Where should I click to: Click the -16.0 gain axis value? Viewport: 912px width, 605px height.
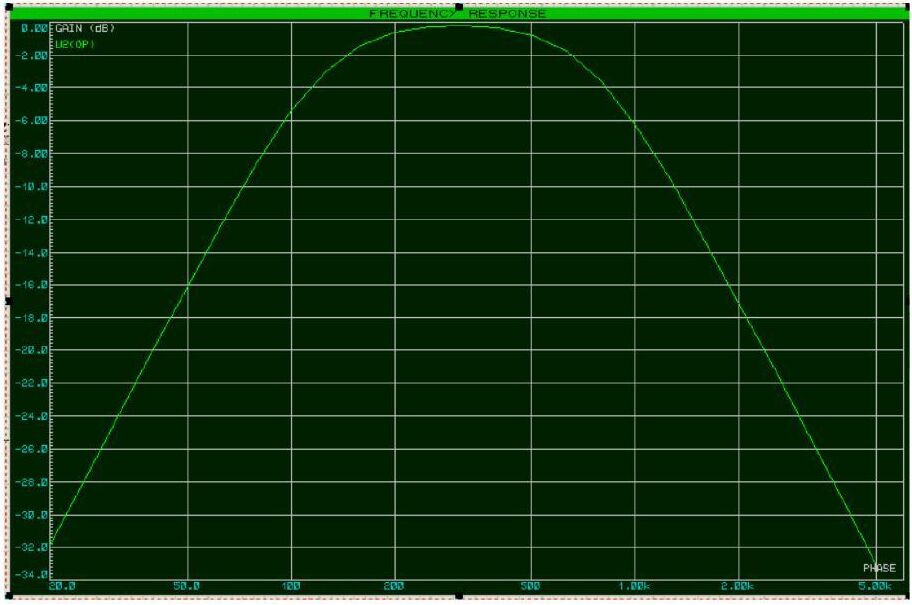click(33, 285)
